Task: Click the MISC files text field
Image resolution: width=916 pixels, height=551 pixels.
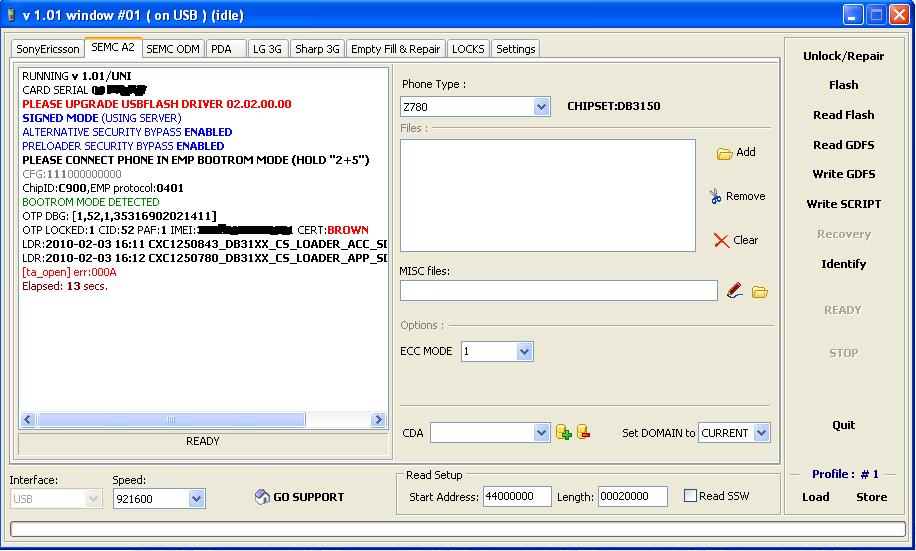Action: pyautogui.click(x=558, y=290)
